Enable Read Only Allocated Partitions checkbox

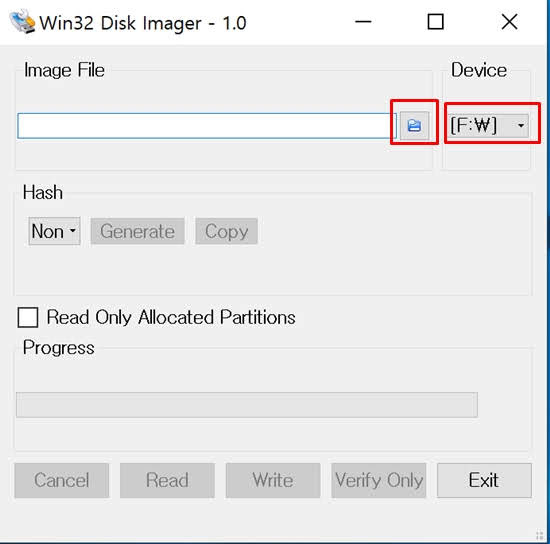[x=28, y=317]
